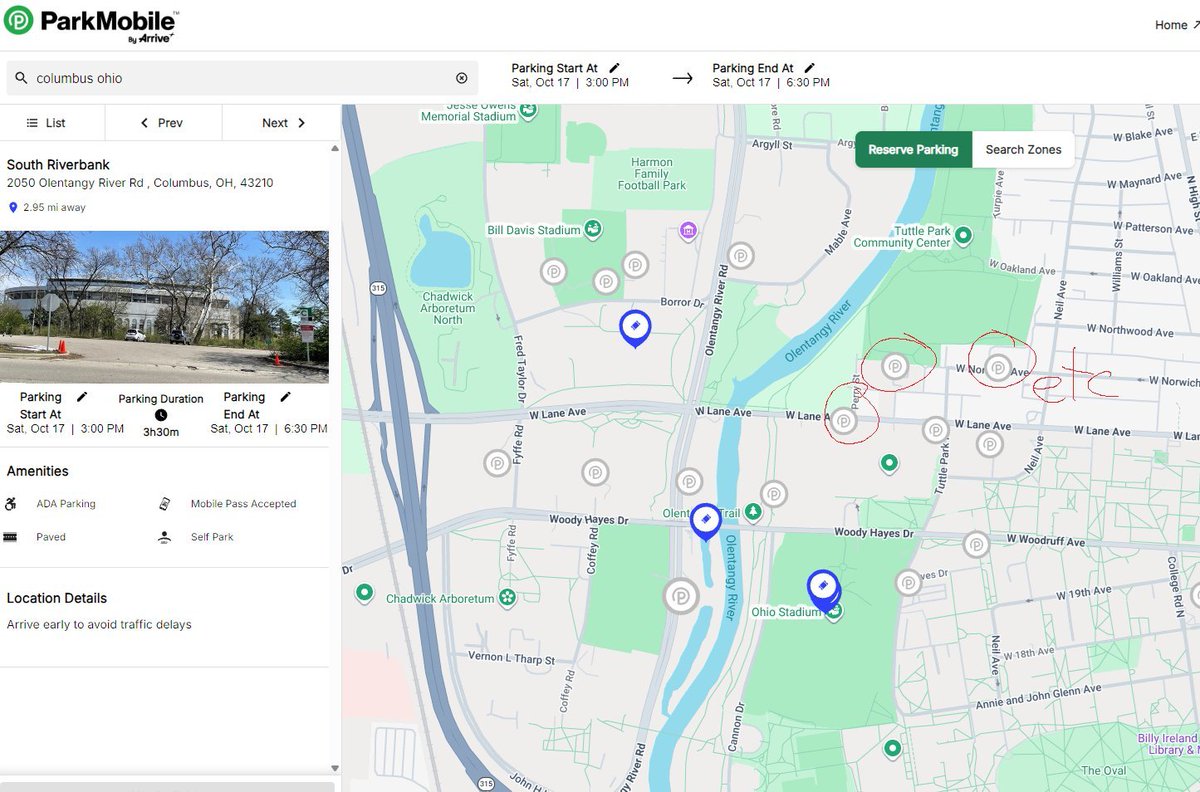
Task: Click Bill Davis Stadium map marker
Action: 593,229
